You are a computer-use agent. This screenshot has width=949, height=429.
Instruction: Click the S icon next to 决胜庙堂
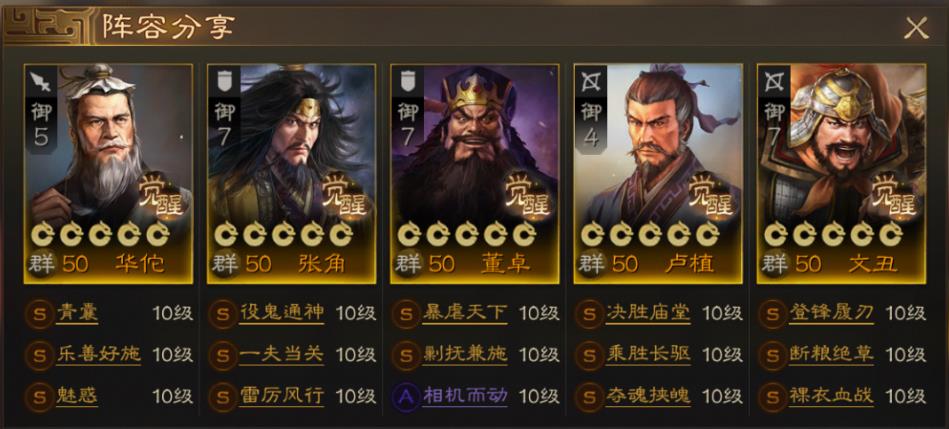[589, 313]
